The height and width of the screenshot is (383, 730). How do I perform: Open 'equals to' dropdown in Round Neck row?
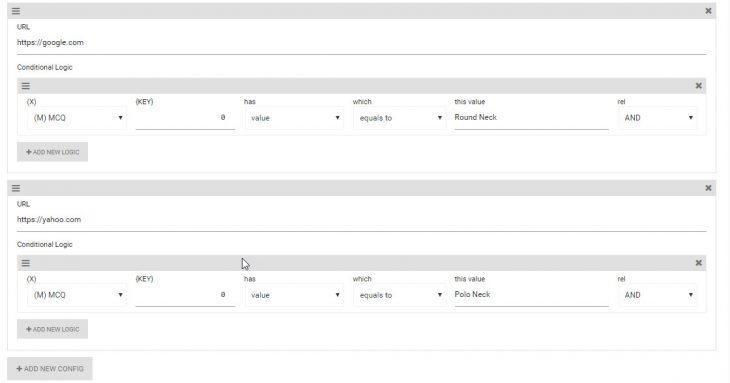pos(399,118)
